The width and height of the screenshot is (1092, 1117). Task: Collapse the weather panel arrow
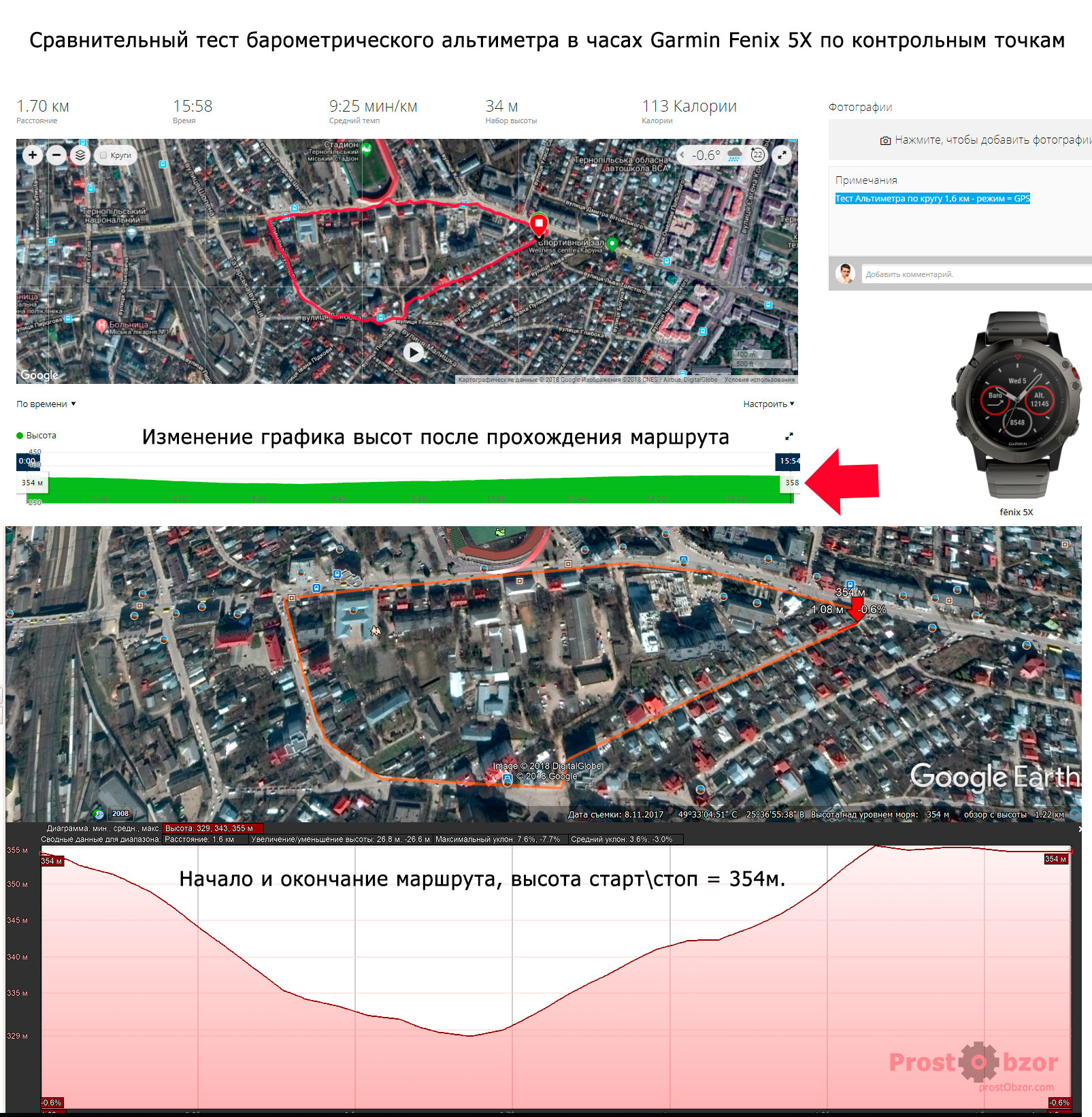[682, 155]
